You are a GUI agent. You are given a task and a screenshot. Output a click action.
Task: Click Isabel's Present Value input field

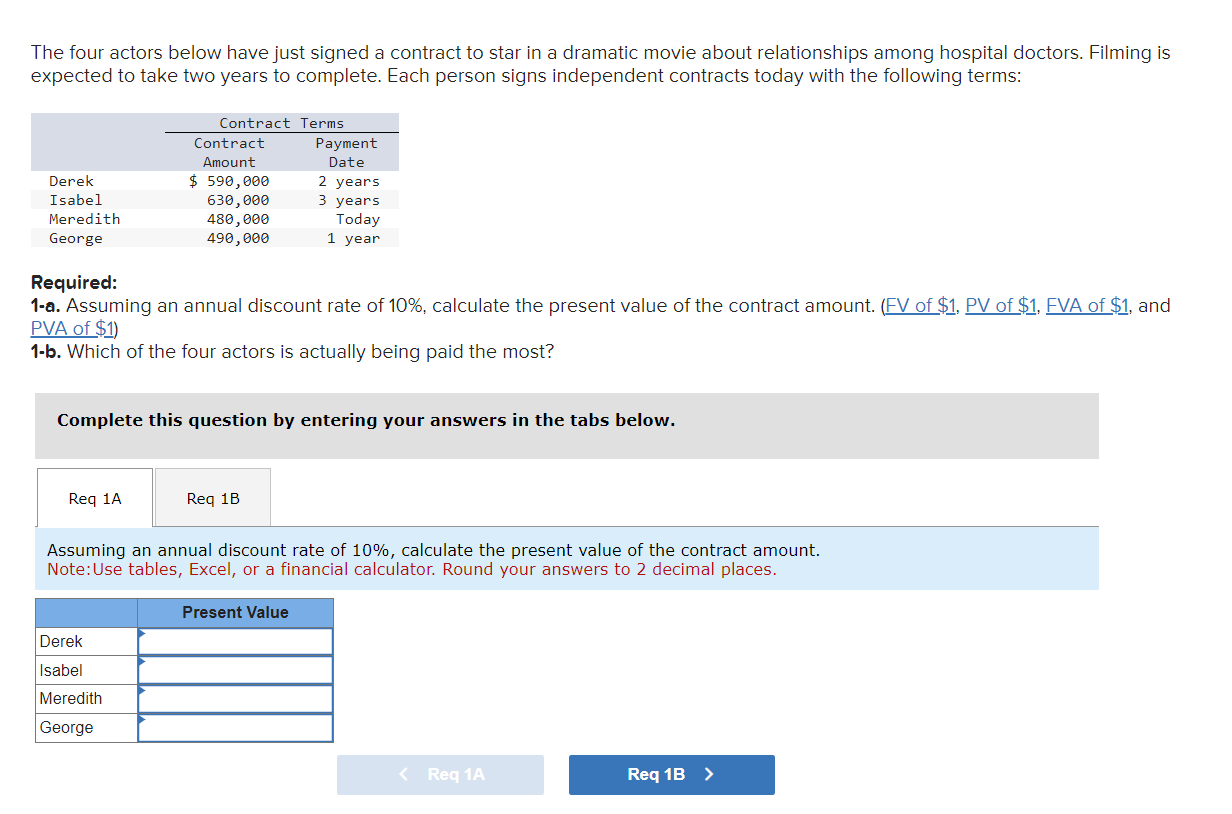[236, 670]
